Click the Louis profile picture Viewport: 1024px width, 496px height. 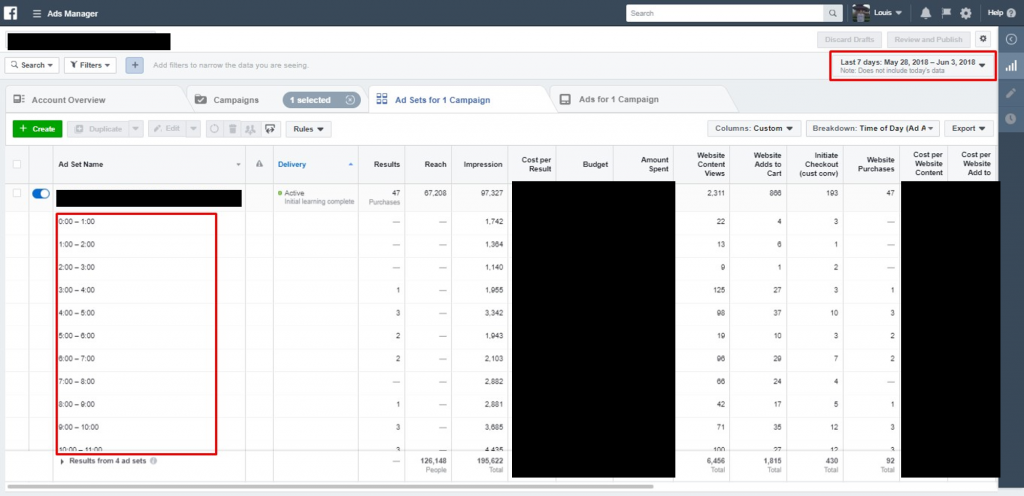pyautogui.click(x=861, y=13)
